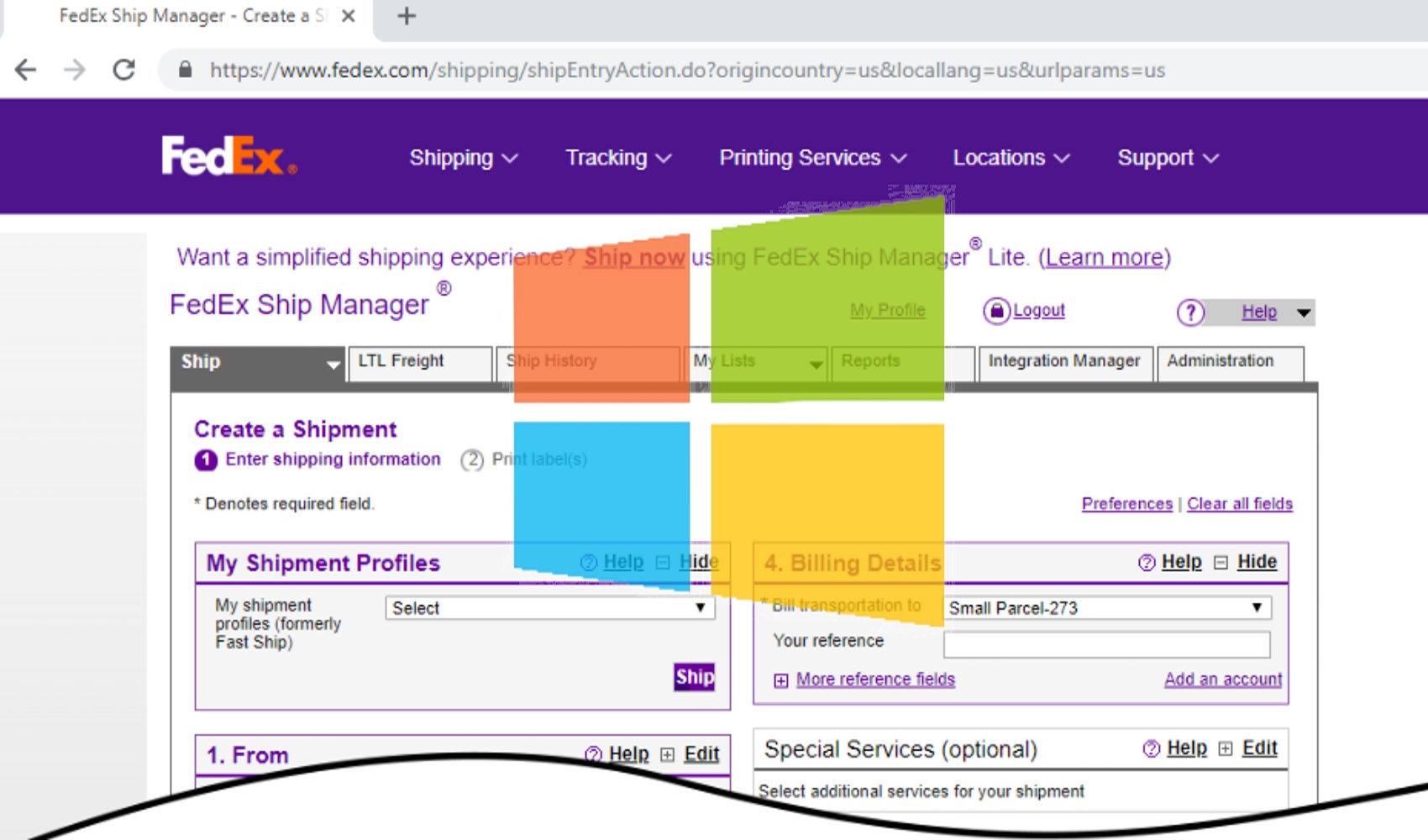Viewport: 1428px width, 840px height.
Task: Click the Learn more link
Action: pos(1105,257)
